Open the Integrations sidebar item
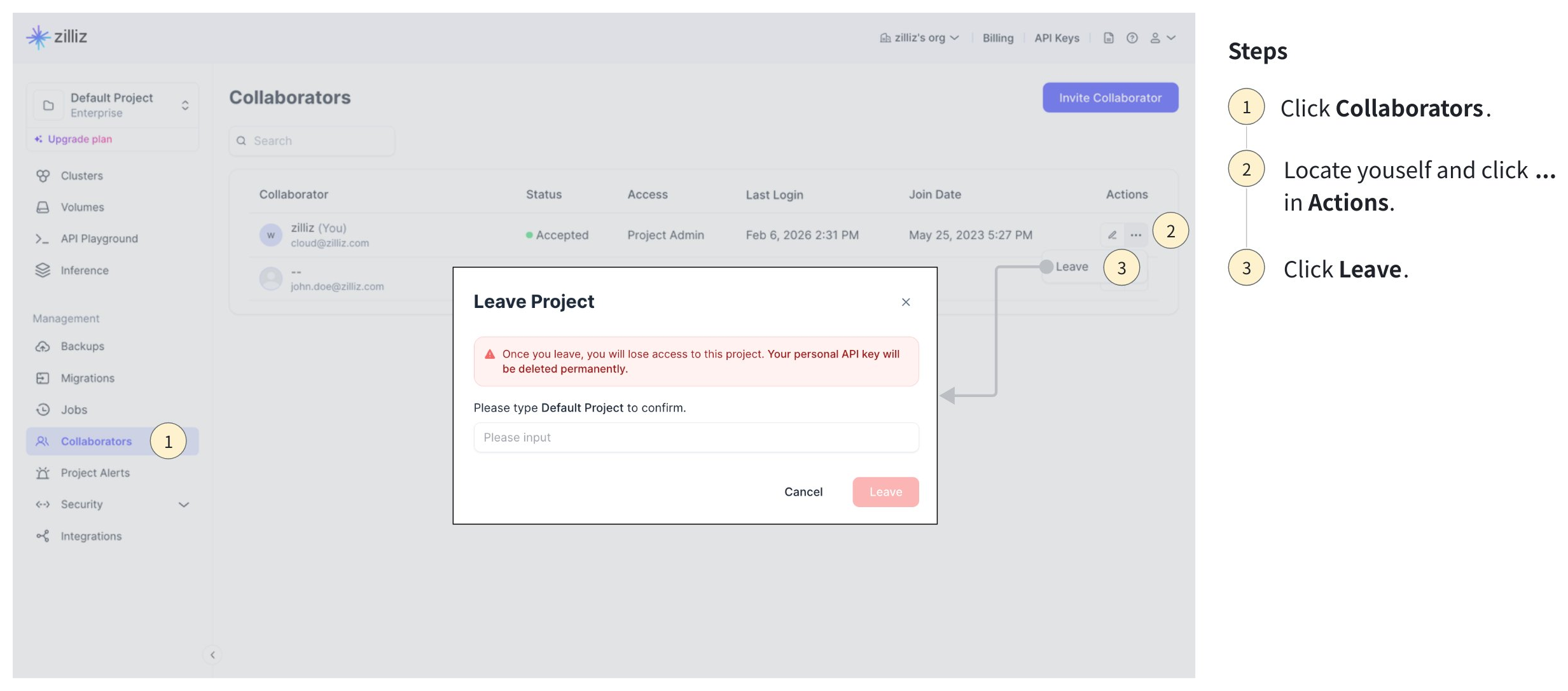 point(91,536)
